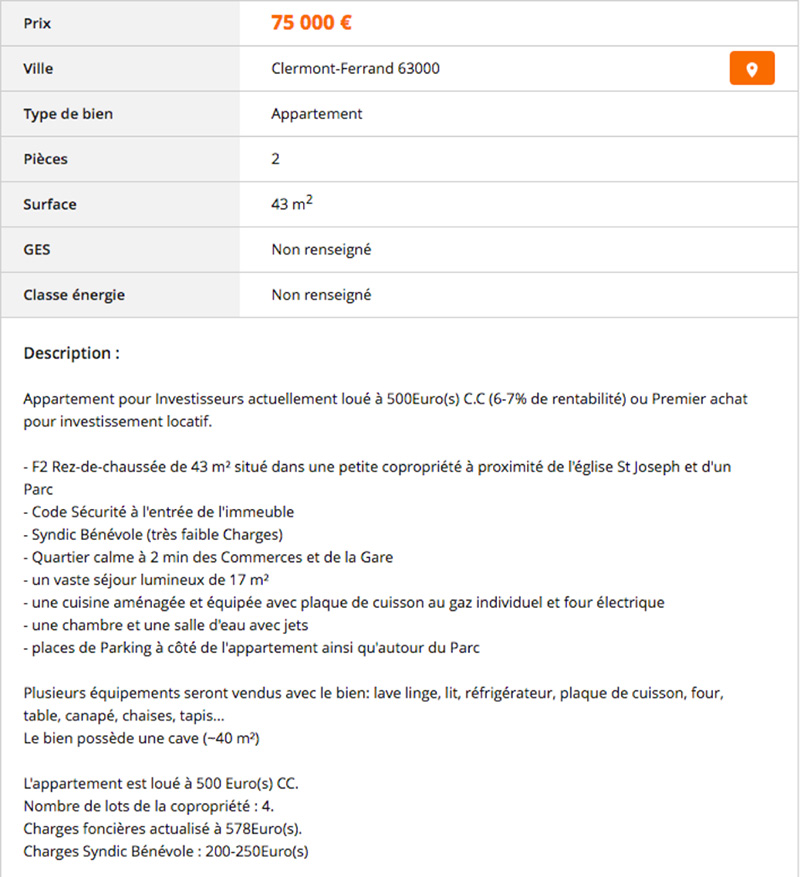This screenshot has height=877, width=800.
Task: Click the GES row label
Action: point(37,249)
